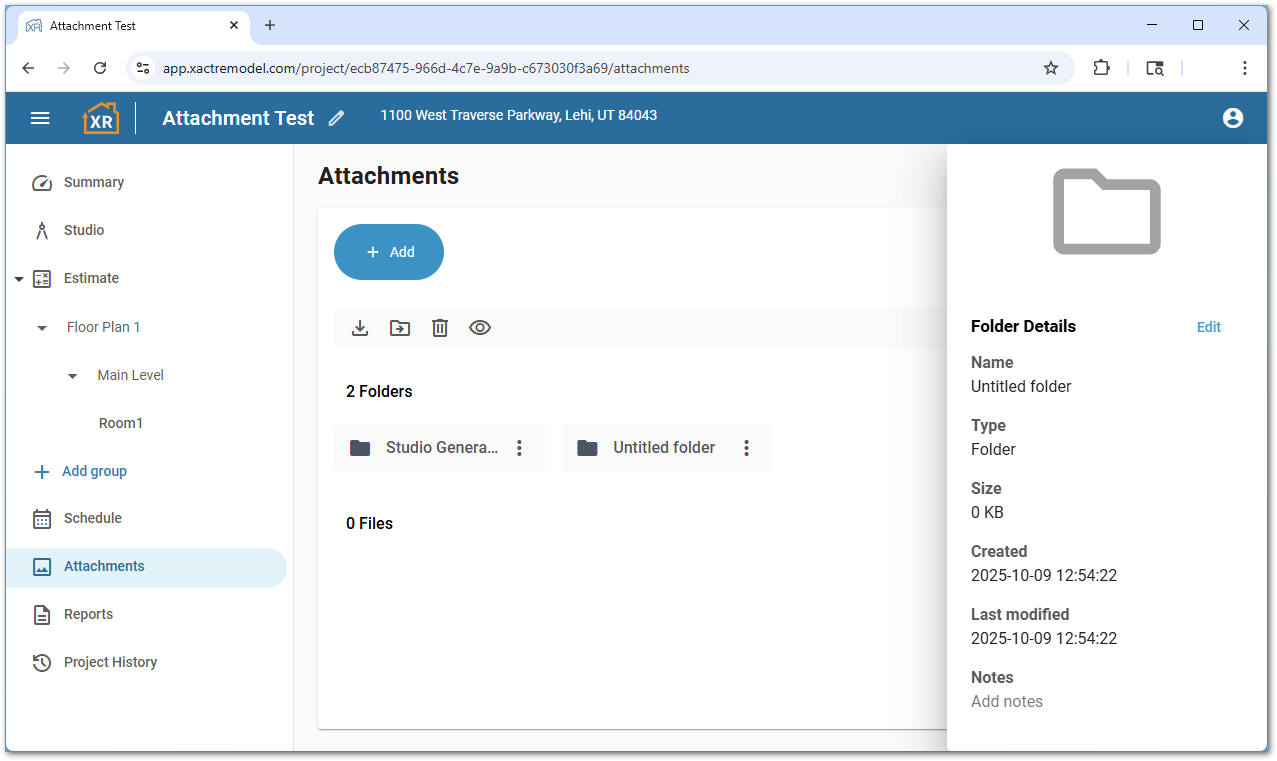
Task: Open Untitled folder three-dot options menu
Action: [746, 448]
